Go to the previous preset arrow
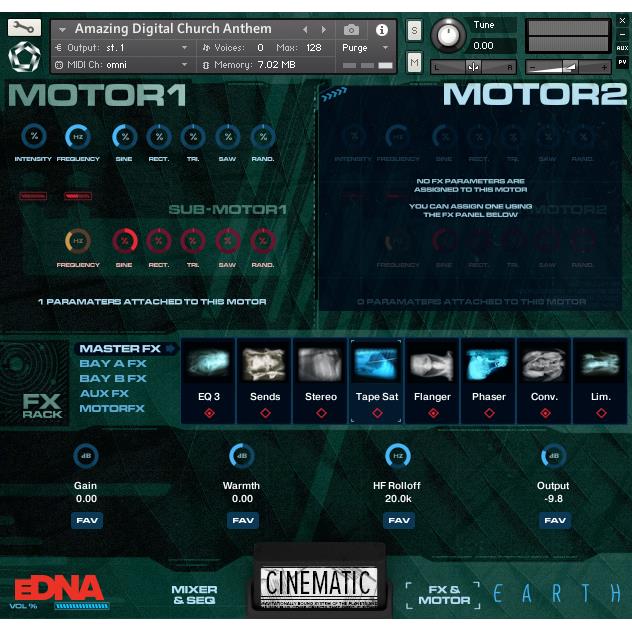 click(x=305, y=29)
